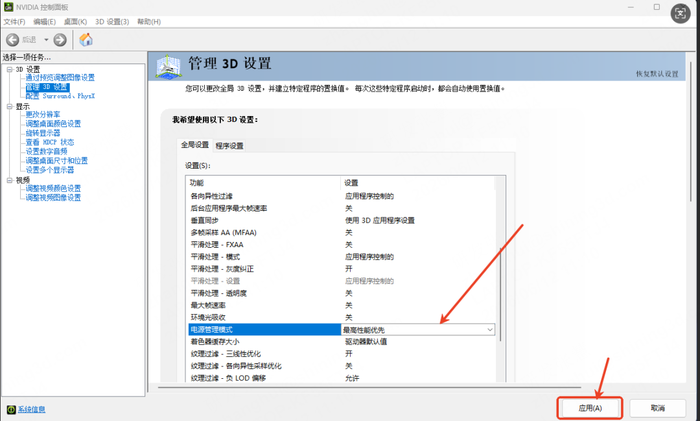Select the 最大帧速率 setting row
The width and height of the screenshot is (700, 421).
tap(342, 305)
